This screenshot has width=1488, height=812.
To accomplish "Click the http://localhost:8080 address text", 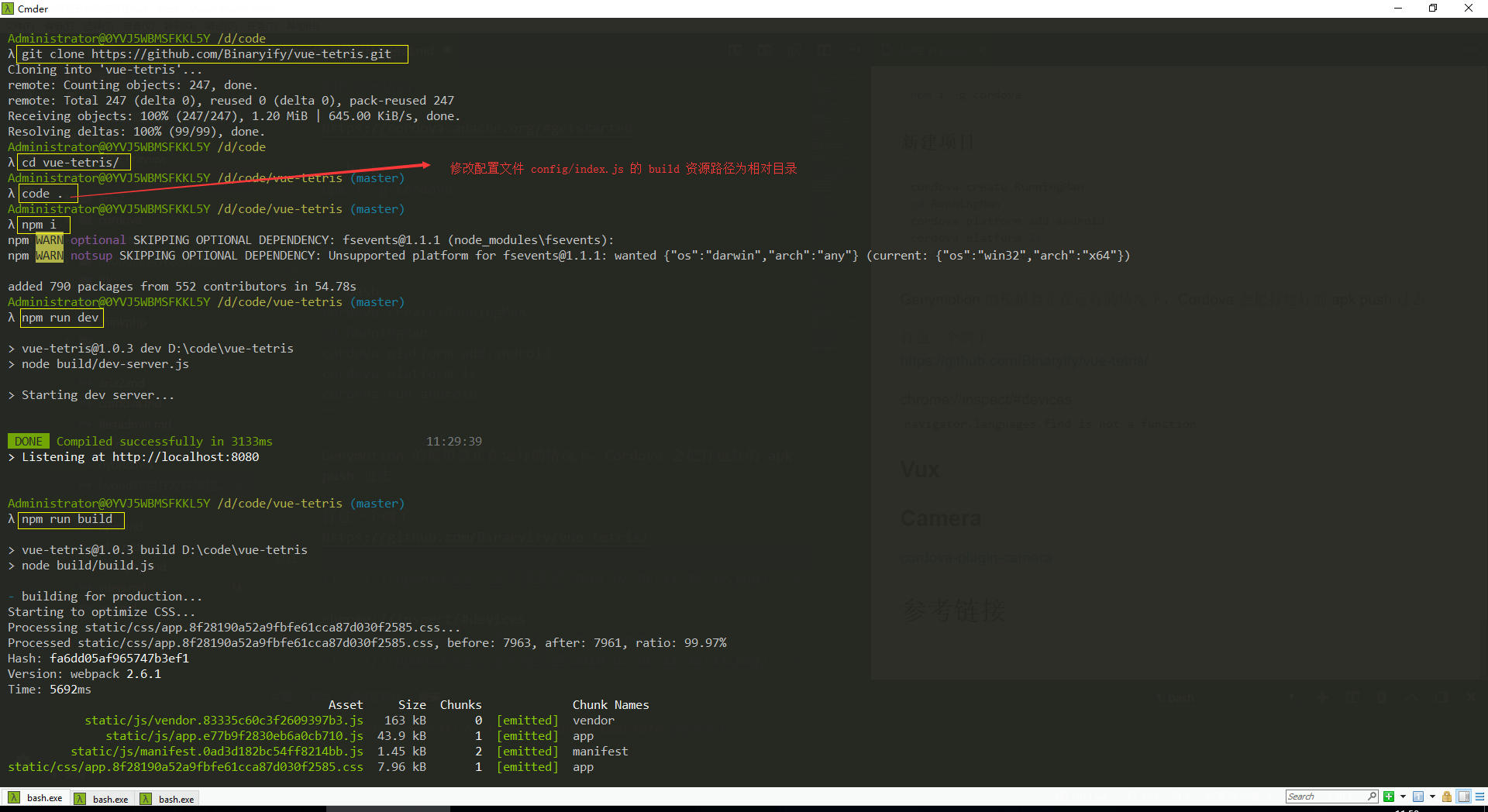I will point(186,457).
